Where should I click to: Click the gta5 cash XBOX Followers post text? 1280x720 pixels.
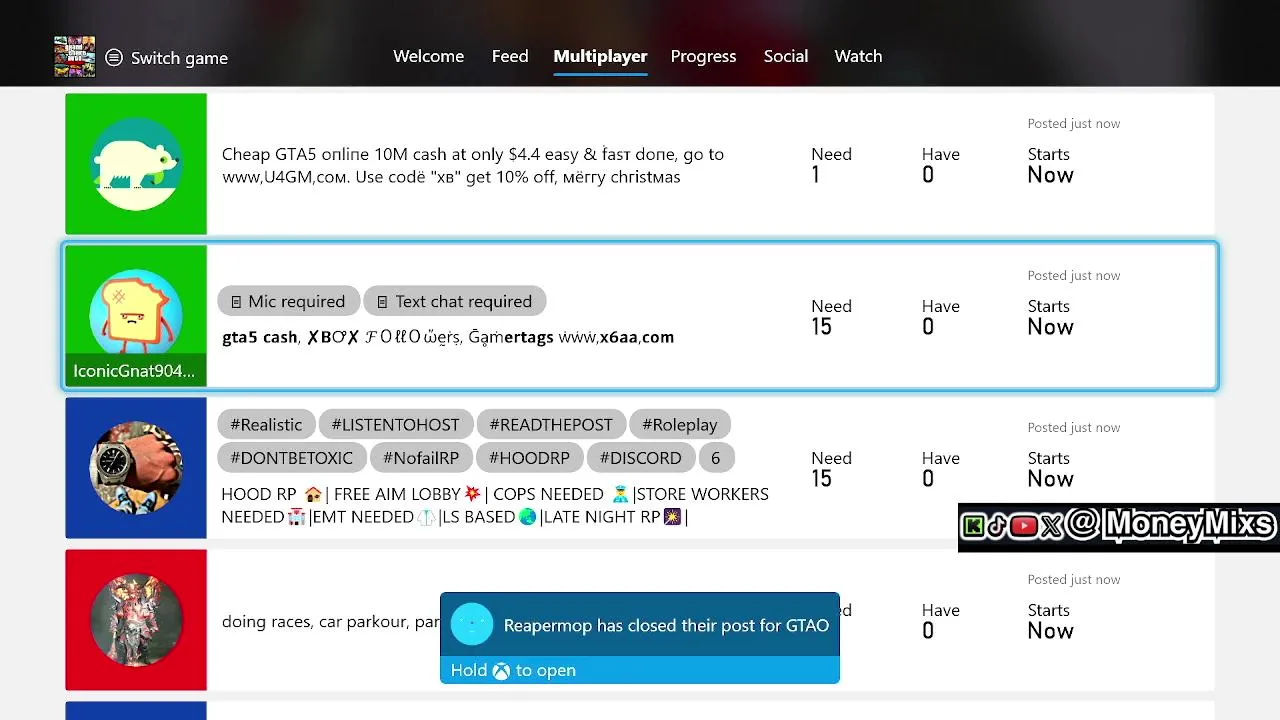coord(448,337)
